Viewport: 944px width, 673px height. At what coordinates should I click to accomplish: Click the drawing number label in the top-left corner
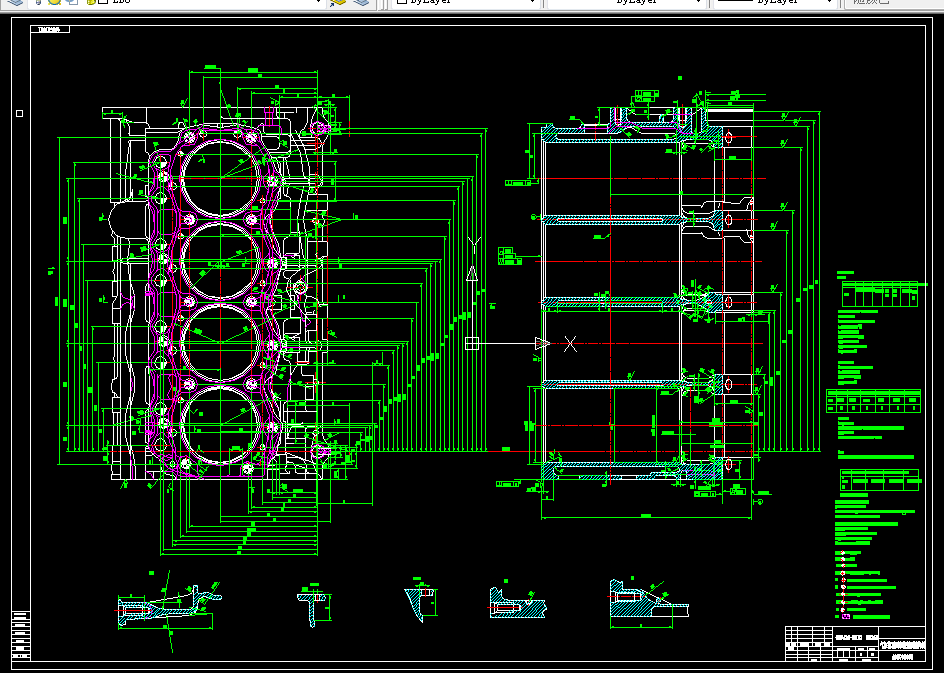(50, 29)
